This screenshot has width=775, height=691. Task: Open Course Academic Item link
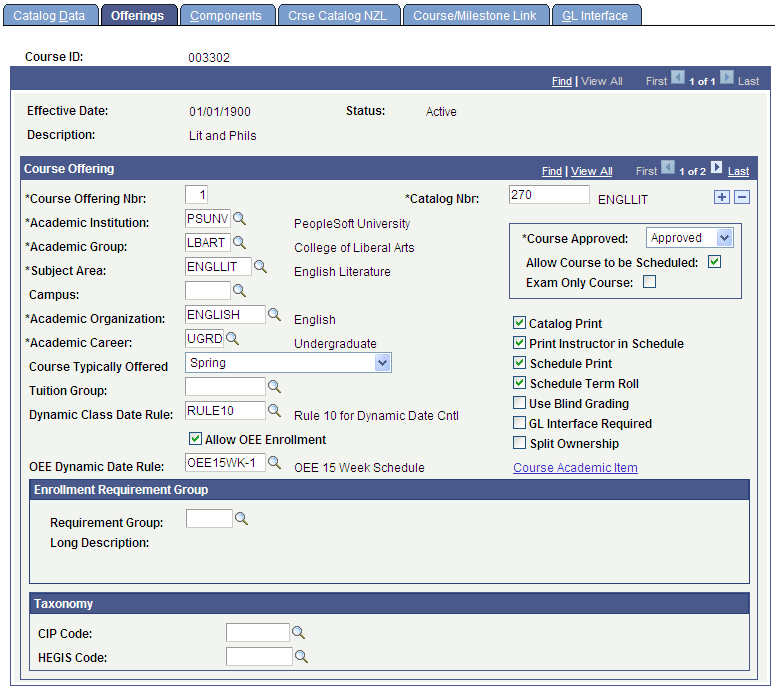575,467
